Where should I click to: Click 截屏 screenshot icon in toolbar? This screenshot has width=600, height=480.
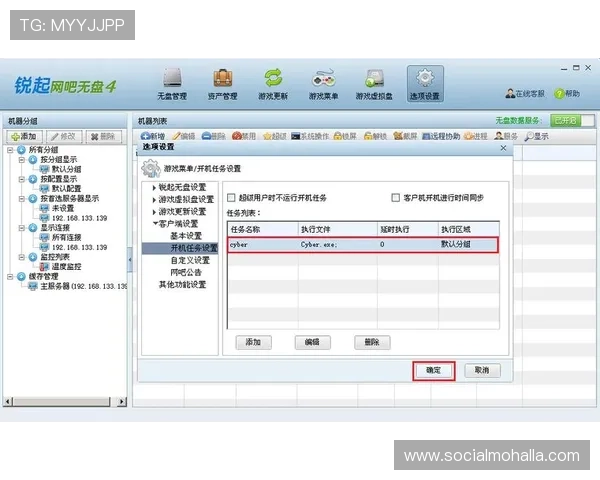click(405, 136)
